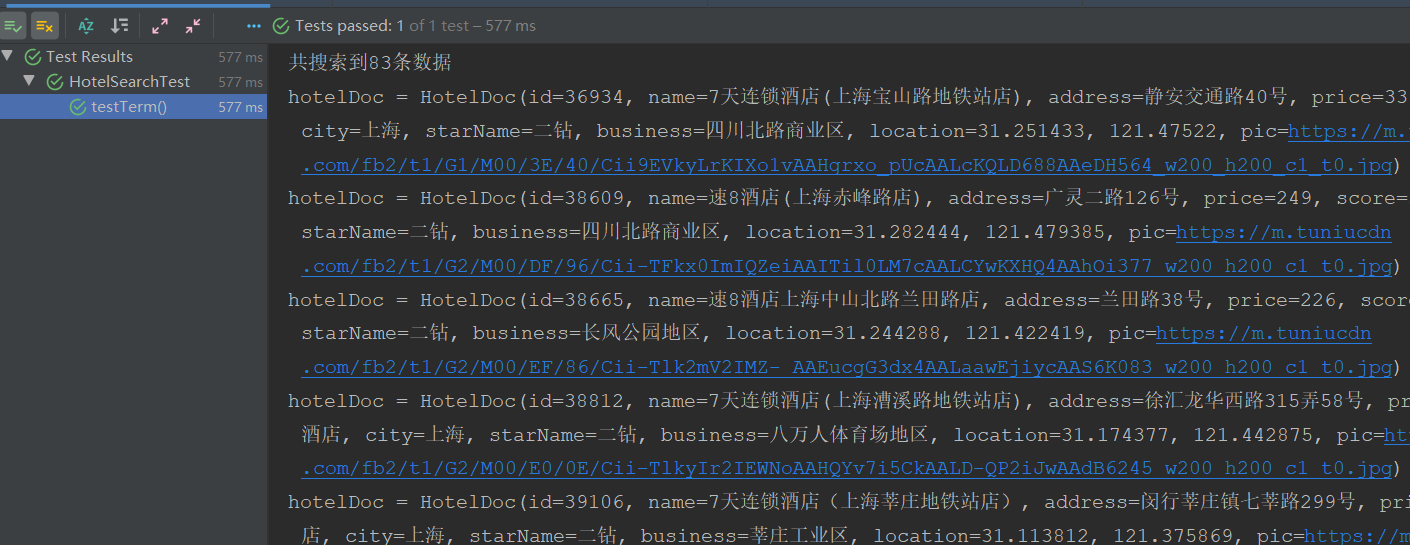The width and height of the screenshot is (1410, 545).
Task: Select the testTerm() test row
Action: pyautogui.click(x=133, y=107)
